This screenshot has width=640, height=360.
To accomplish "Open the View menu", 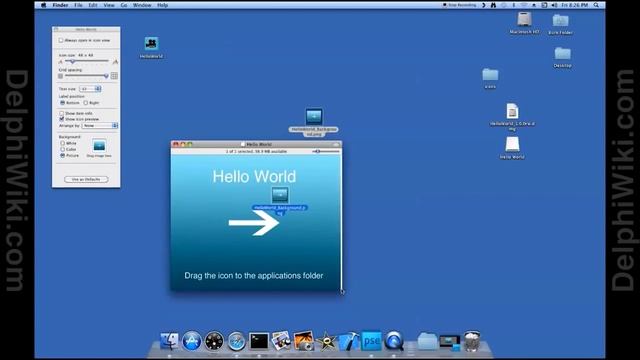I will pos(109,5).
